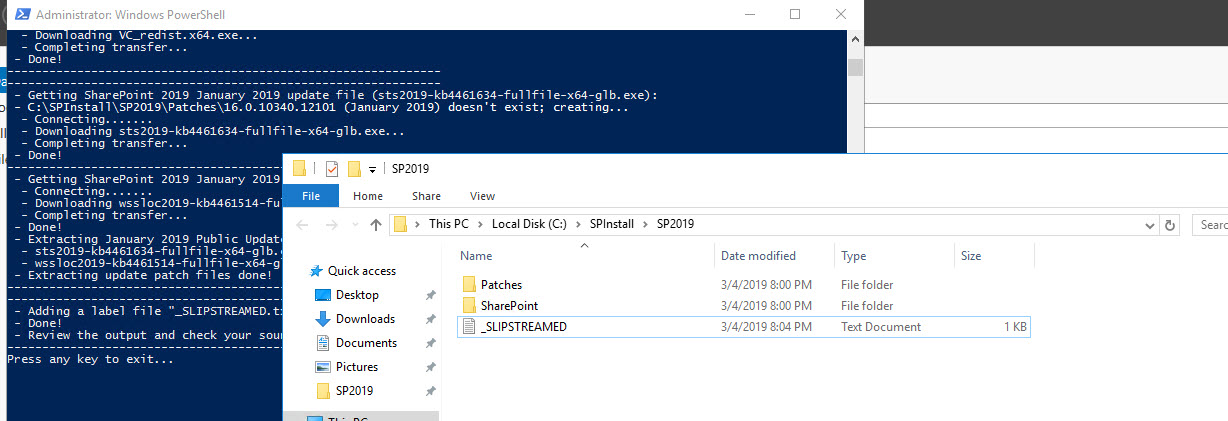The image size is (1228, 421).
Task: Open the Recent locations dropdown arrow
Action: (x=354, y=225)
